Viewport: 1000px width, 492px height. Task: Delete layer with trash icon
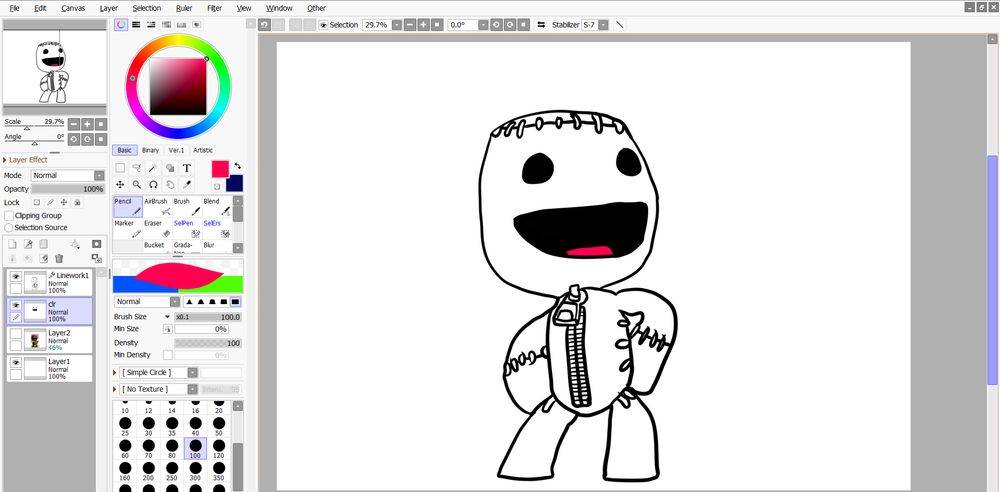[59, 258]
